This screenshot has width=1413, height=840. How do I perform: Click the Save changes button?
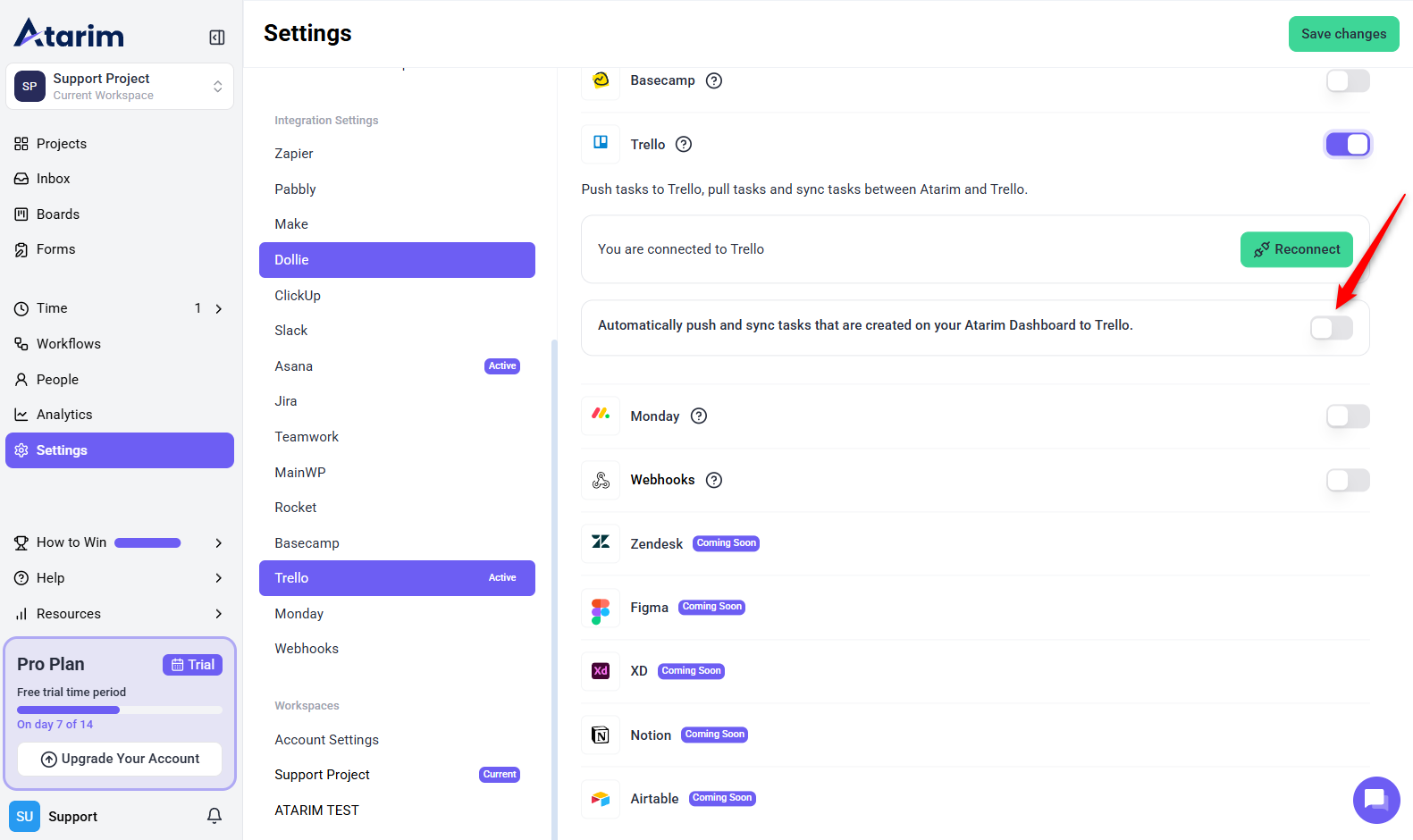coord(1343,34)
